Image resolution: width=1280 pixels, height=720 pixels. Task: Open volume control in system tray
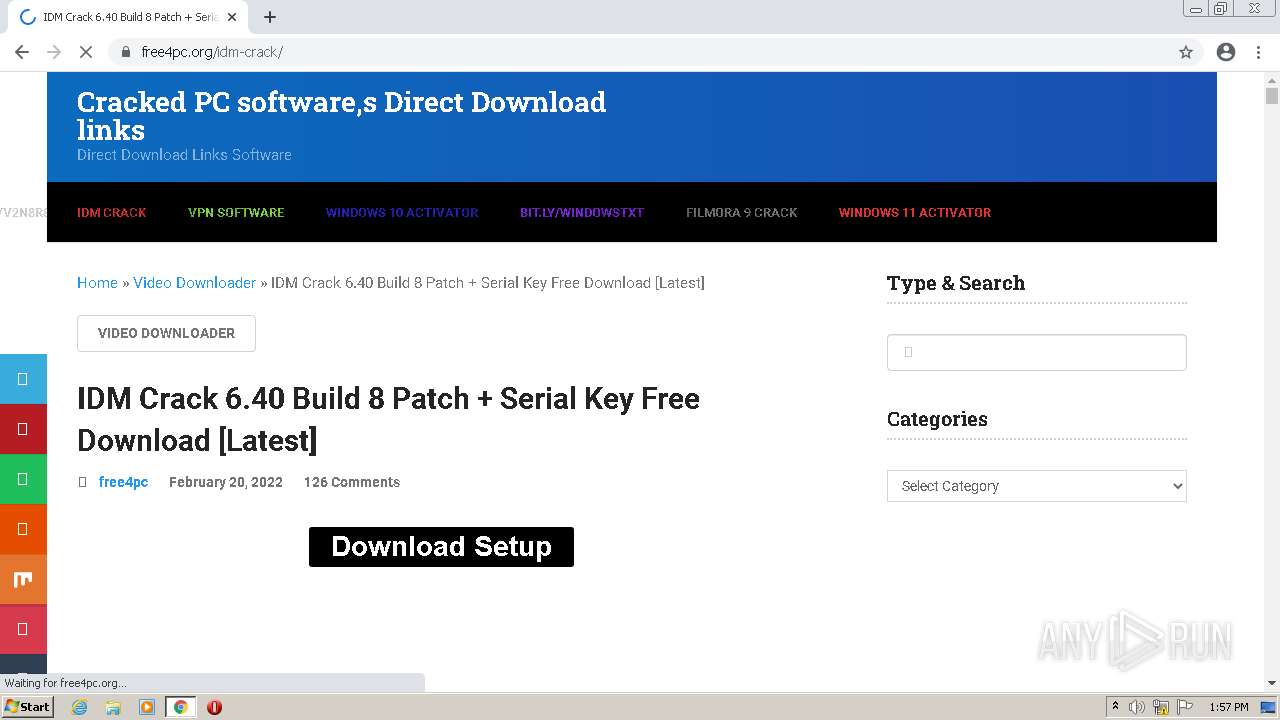tap(1137, 707)
